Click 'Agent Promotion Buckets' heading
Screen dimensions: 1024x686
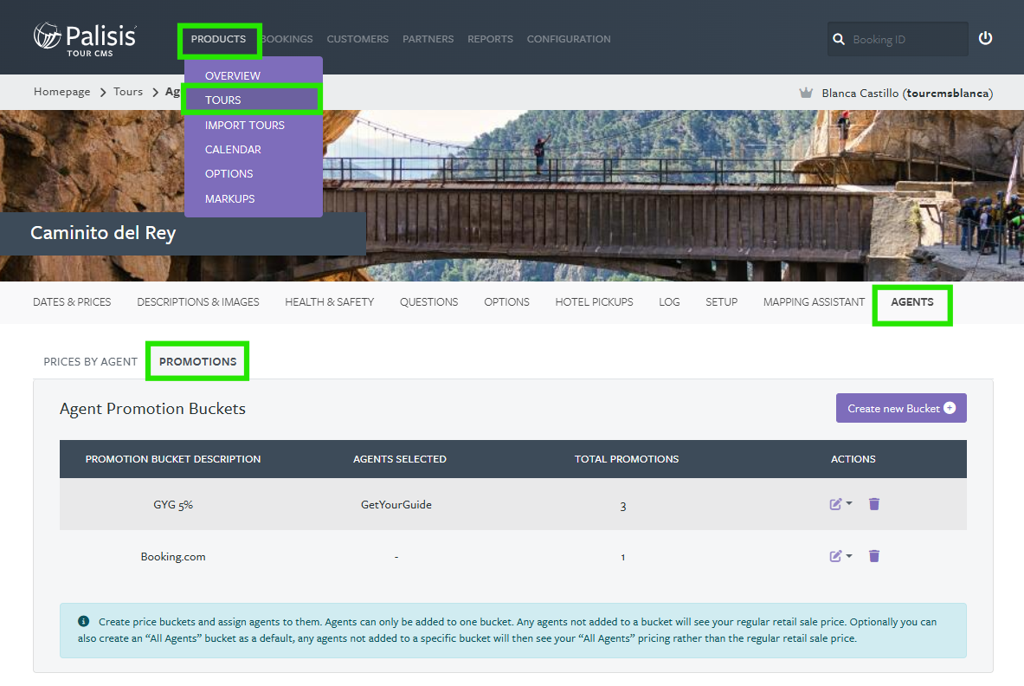153,408
